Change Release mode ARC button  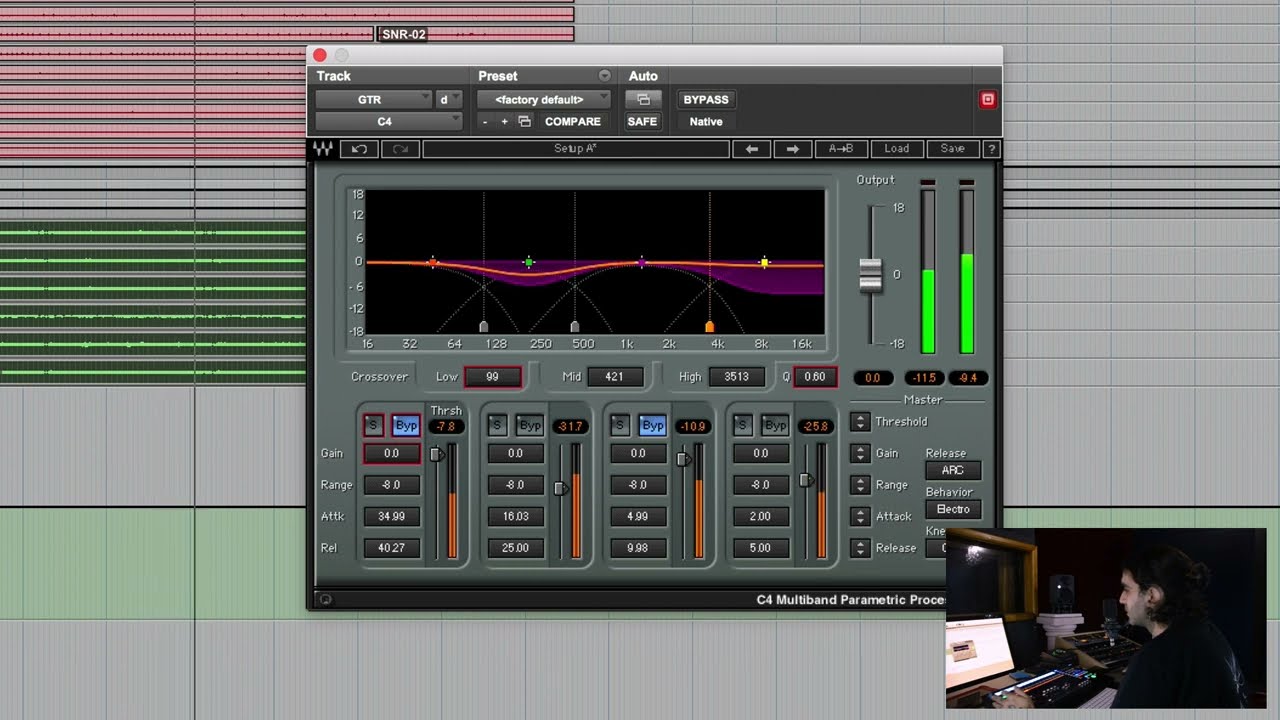click(x=953, y=470)
